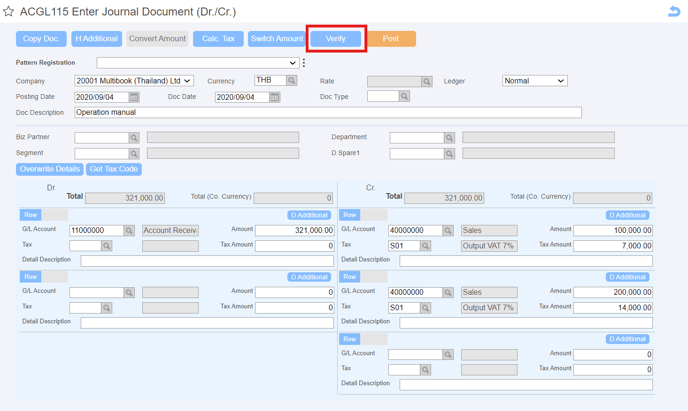Search Tax code in first Dr. row
This screenshot has height=411, width=688.
(107, 246)
